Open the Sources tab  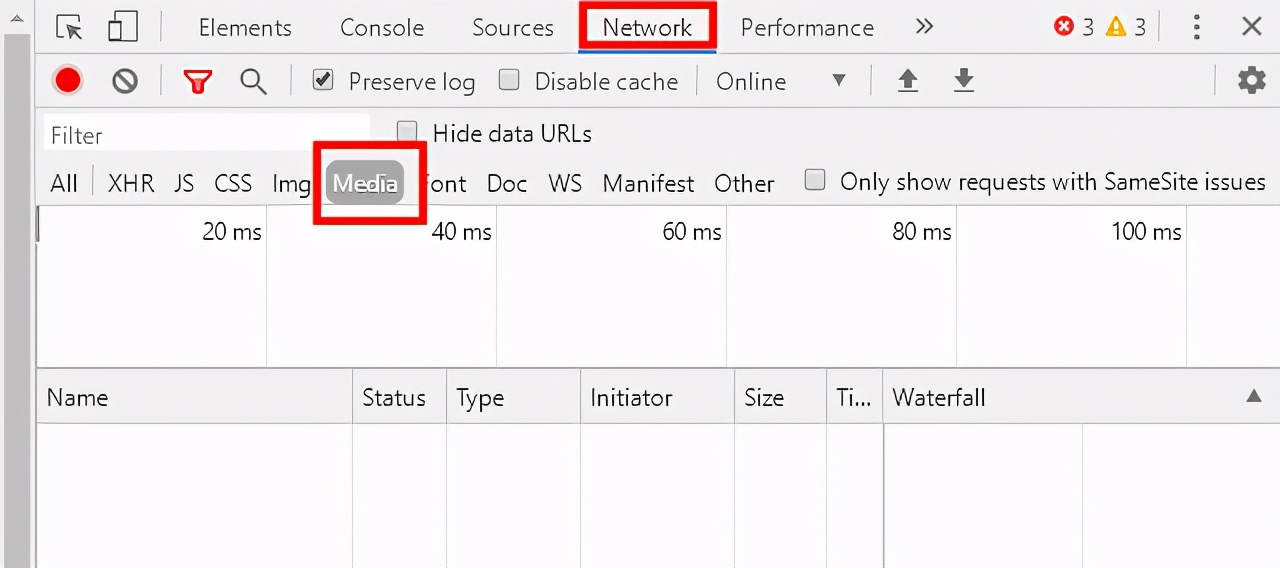(x=513, y=27)
